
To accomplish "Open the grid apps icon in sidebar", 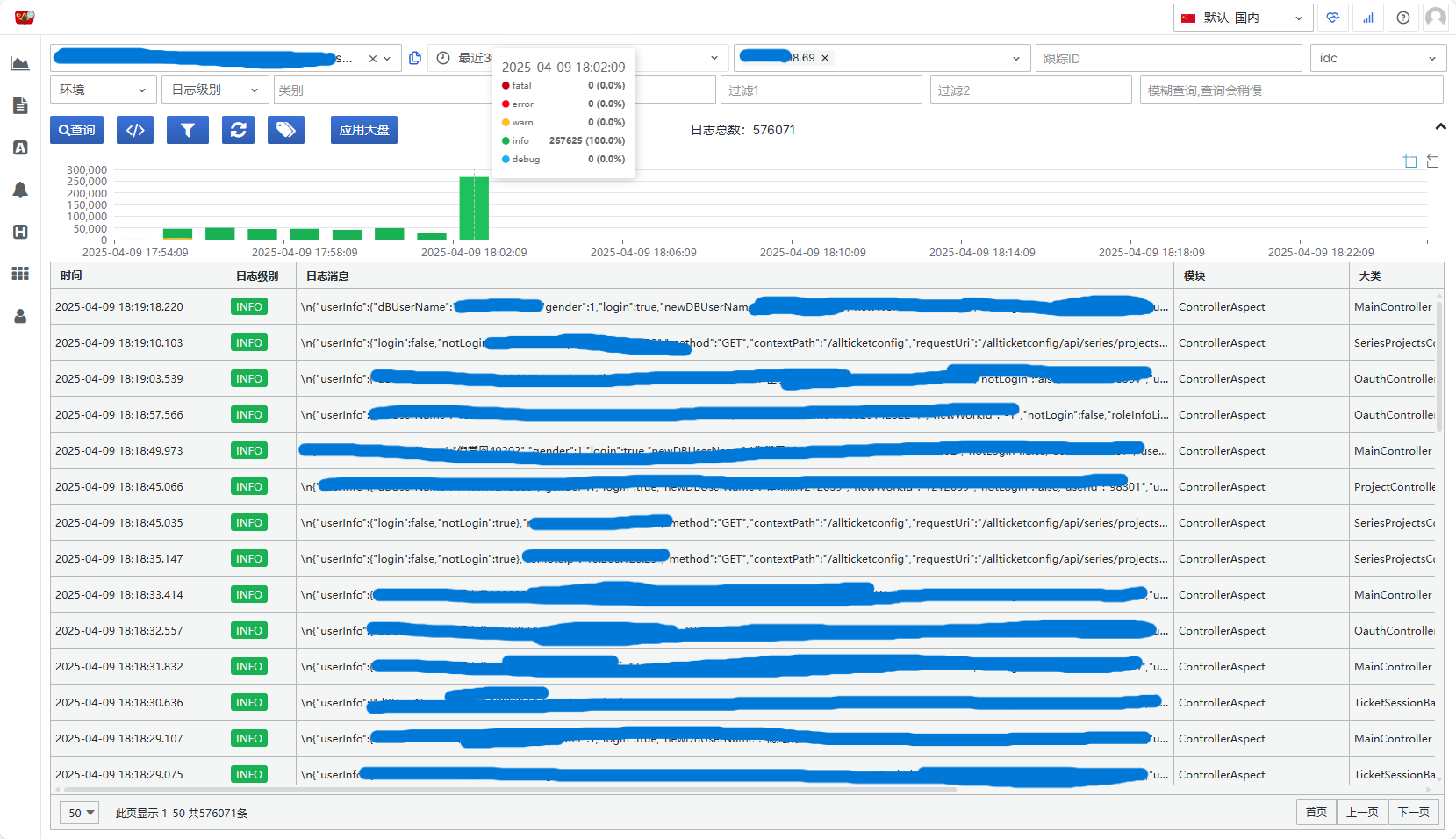I will pyautogui.click(x=20, y=274).
